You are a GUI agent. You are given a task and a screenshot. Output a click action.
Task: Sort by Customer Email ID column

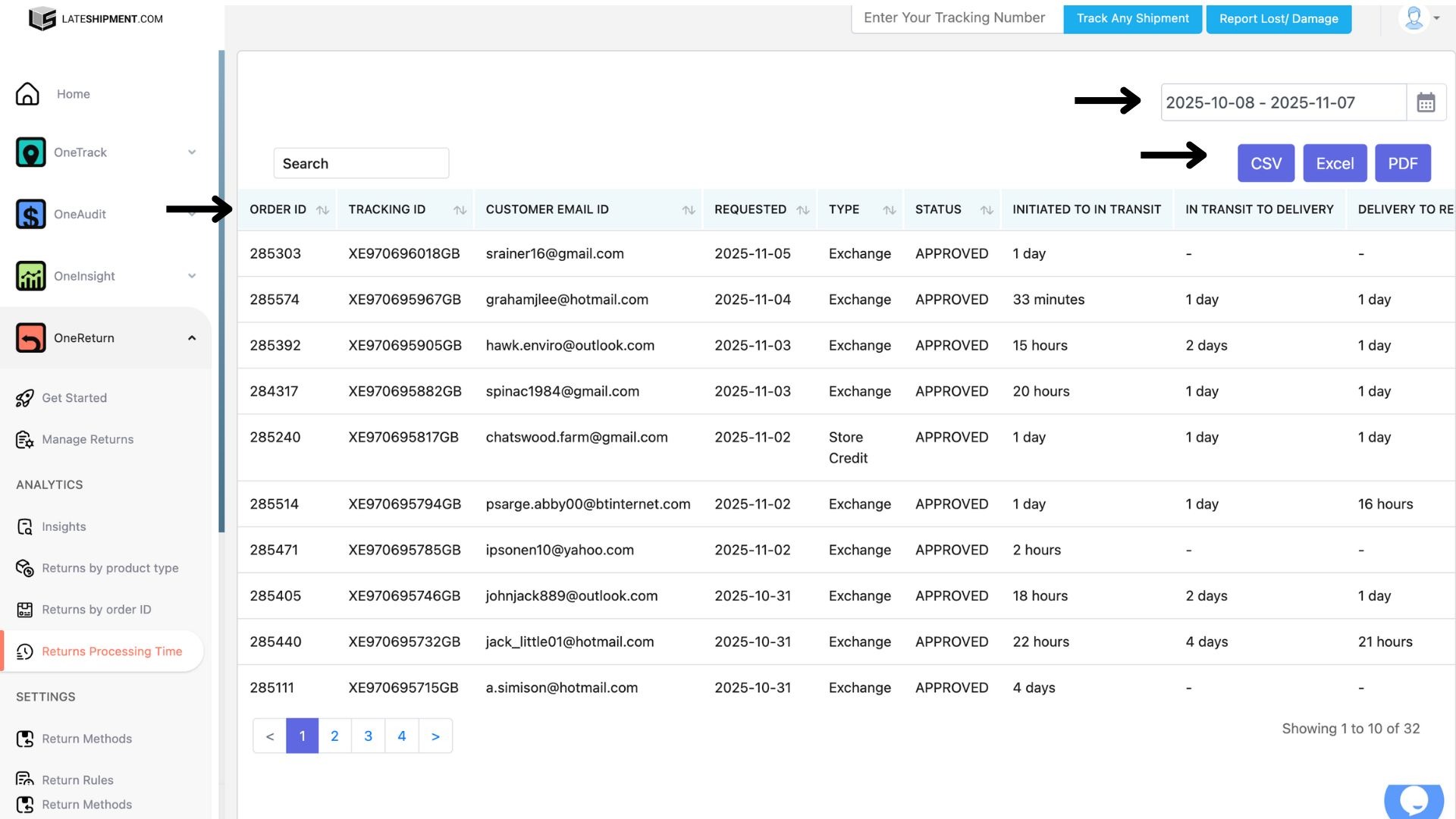click(689, 210)
